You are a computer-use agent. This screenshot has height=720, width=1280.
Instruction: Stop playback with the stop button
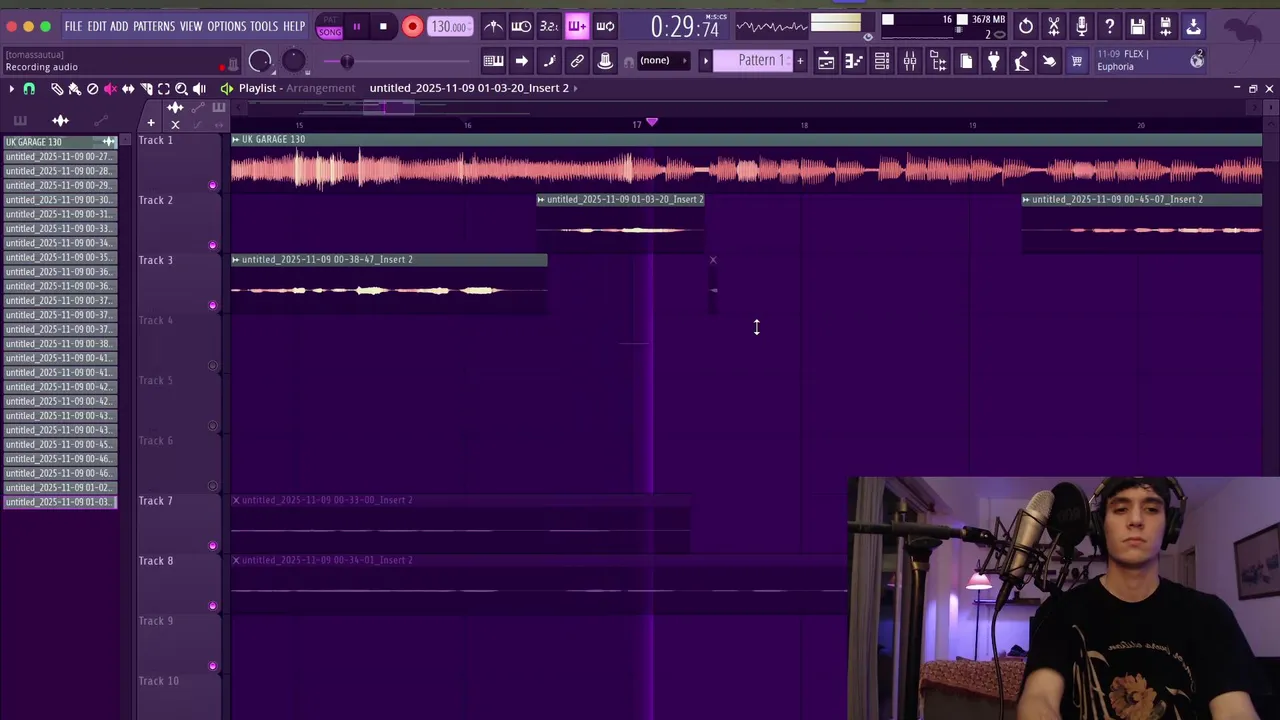383,27
